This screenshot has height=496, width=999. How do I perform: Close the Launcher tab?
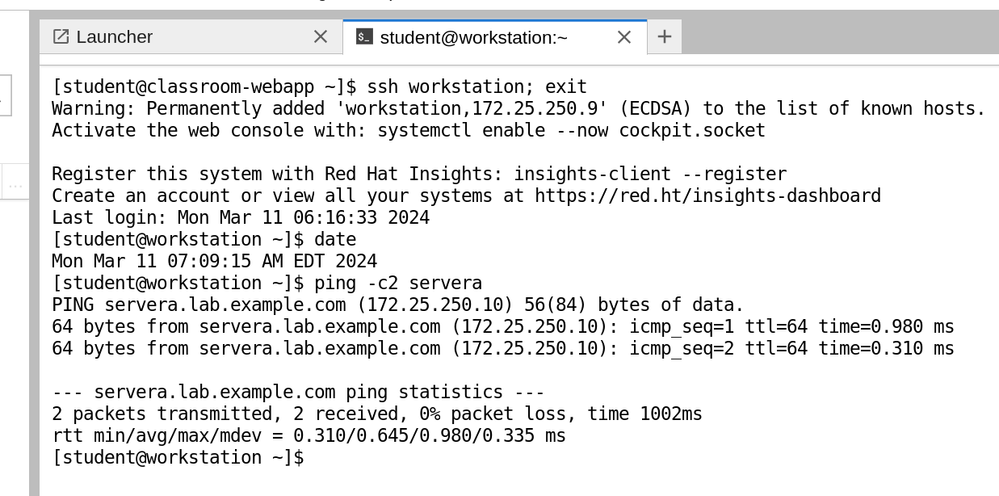tap(320, 37)
